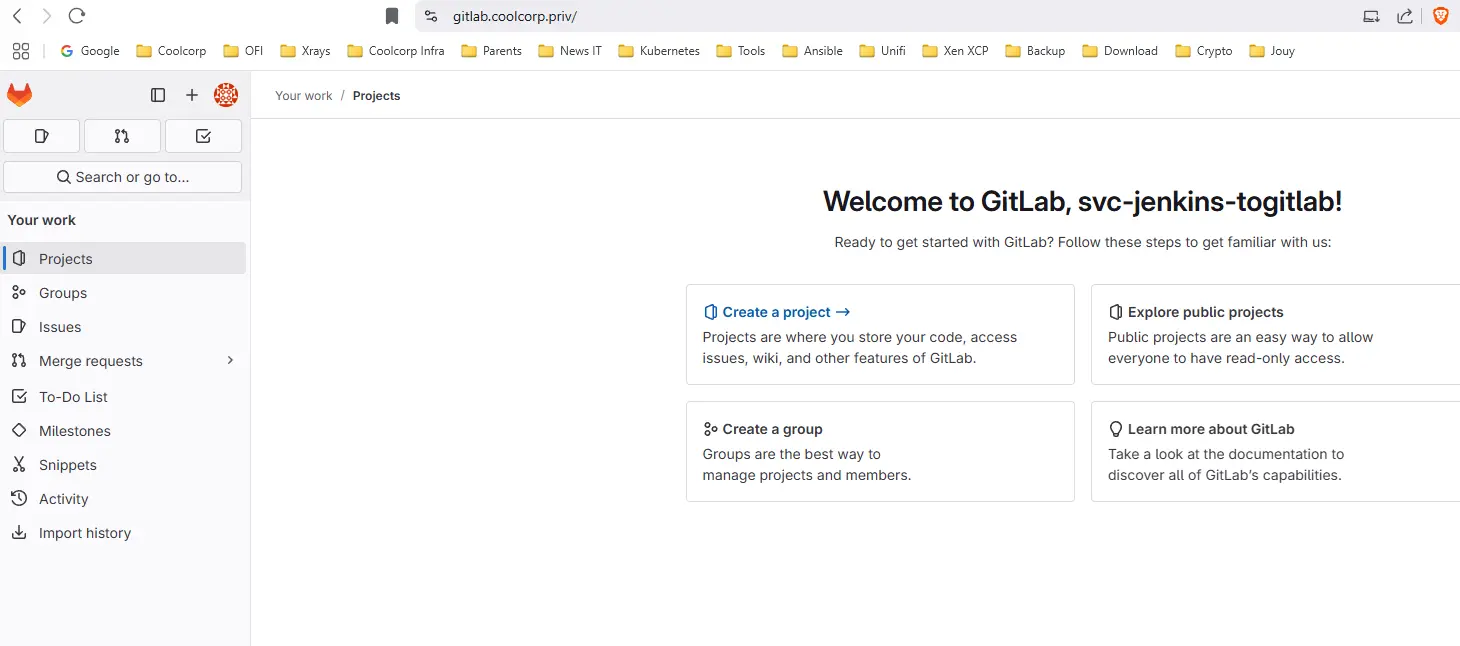Select Groups in the sidebar
This screenshot has height=646, width=1460.
click(63, 293)
